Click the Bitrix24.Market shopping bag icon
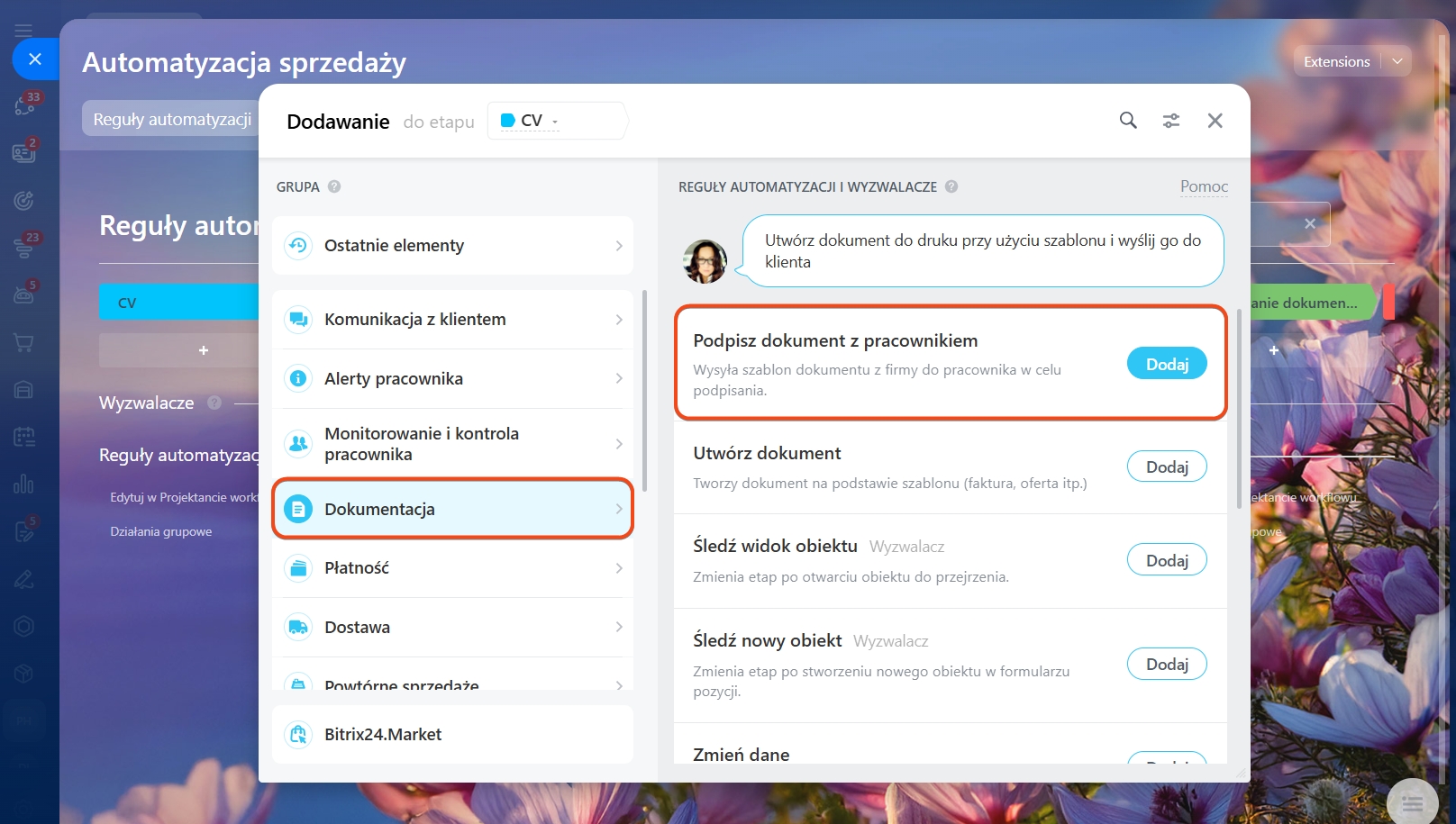1456x824 pixels. [x=298, y=735]
